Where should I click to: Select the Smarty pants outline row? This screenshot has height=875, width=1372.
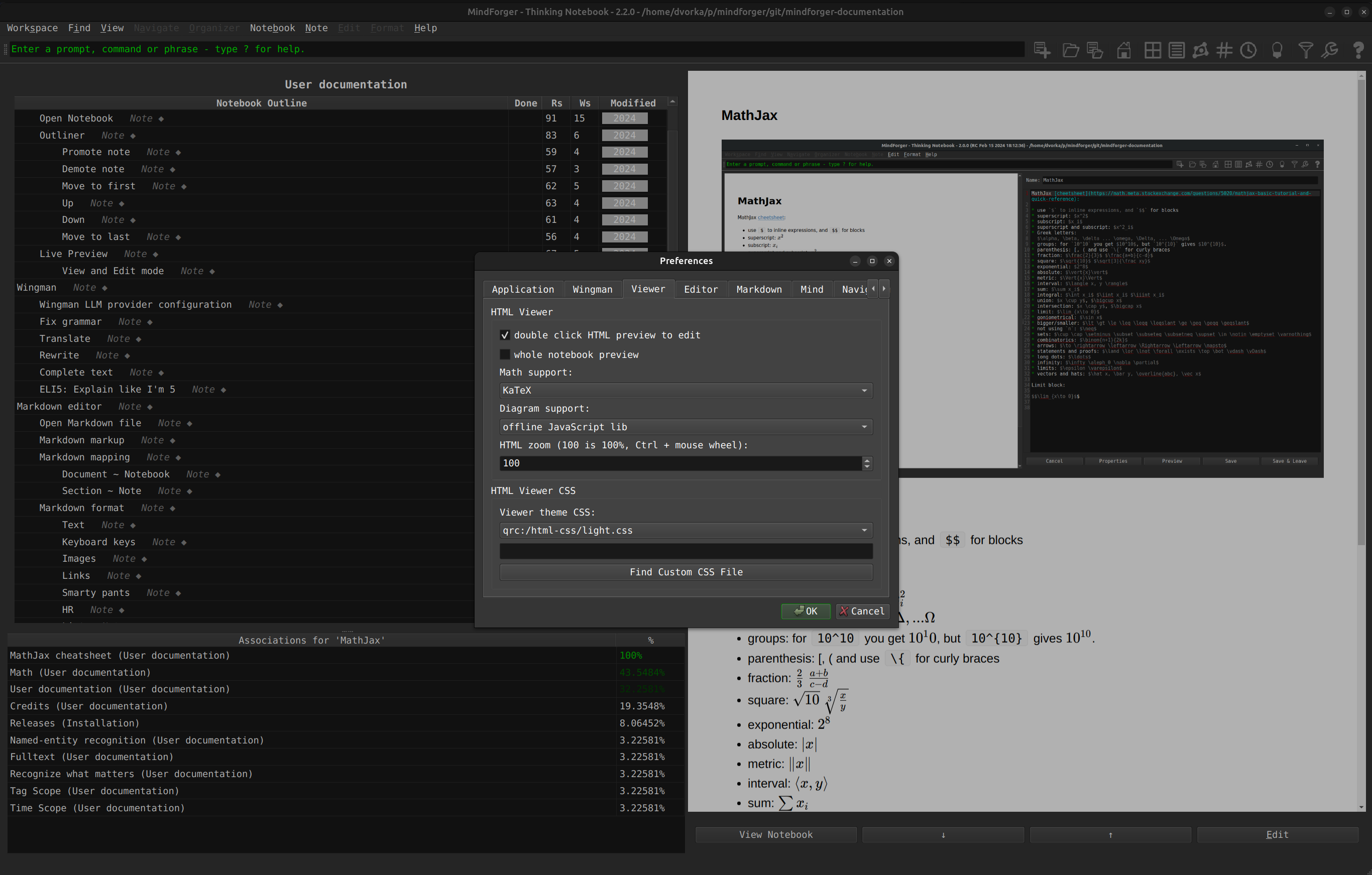(245, 593)
